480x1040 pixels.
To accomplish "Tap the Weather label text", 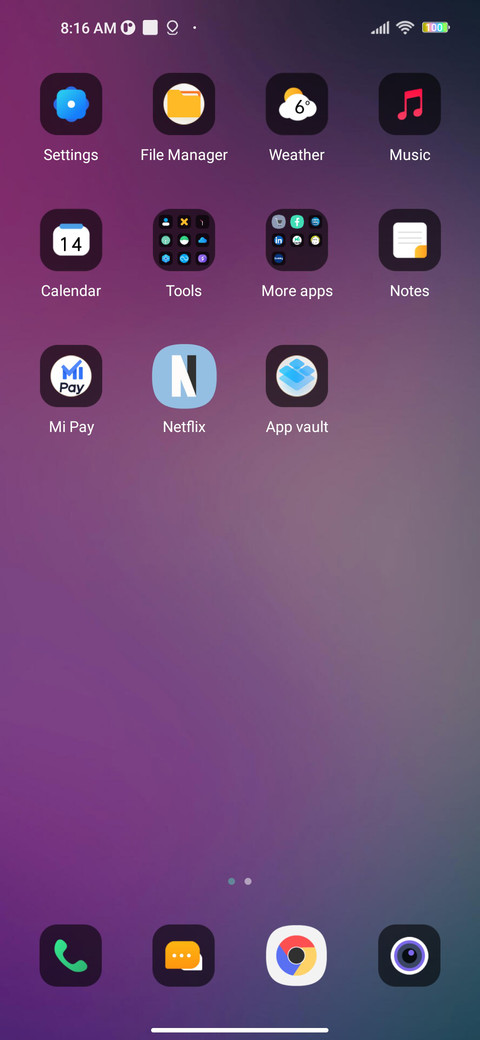I will [x=297, y=155].
